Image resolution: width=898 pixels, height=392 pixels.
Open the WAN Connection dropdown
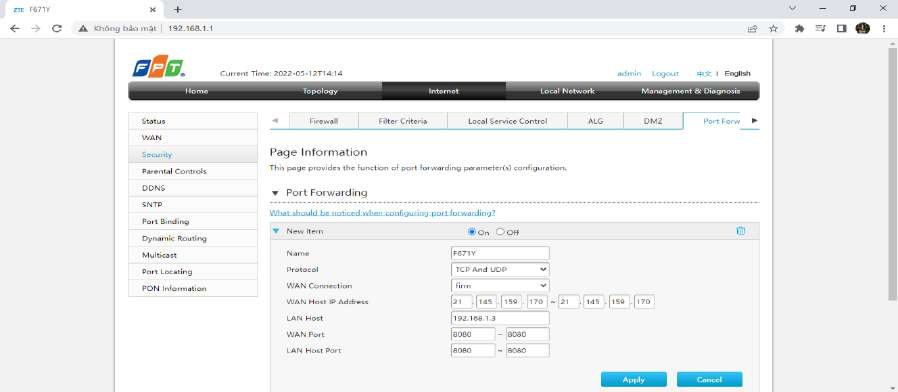(500, 285)
